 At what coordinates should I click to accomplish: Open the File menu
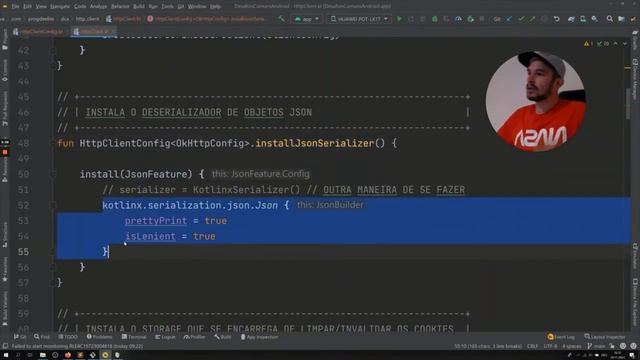pos(16,7)
